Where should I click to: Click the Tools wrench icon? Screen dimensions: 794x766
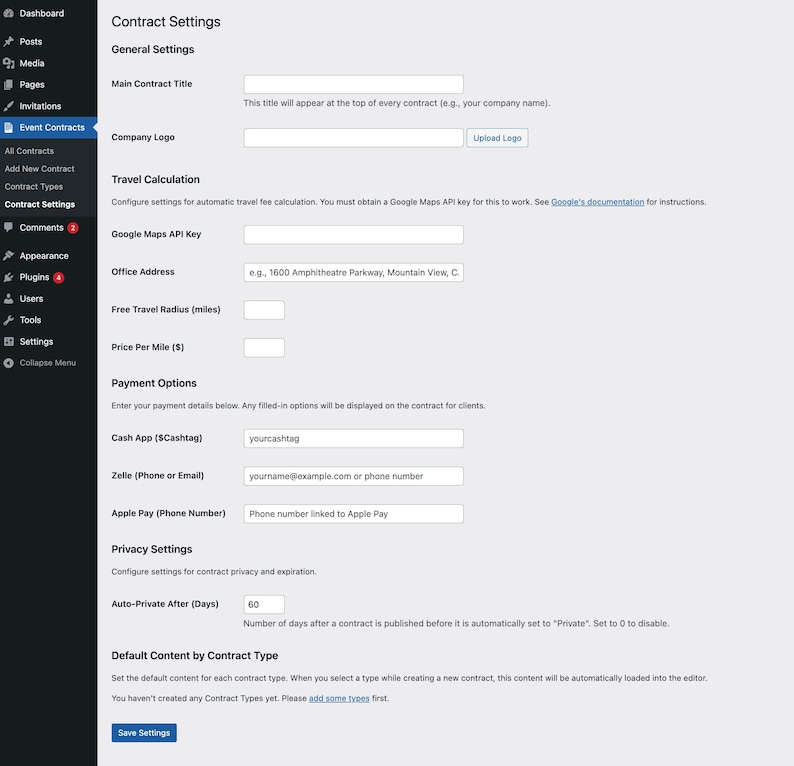tap(9, 320)
